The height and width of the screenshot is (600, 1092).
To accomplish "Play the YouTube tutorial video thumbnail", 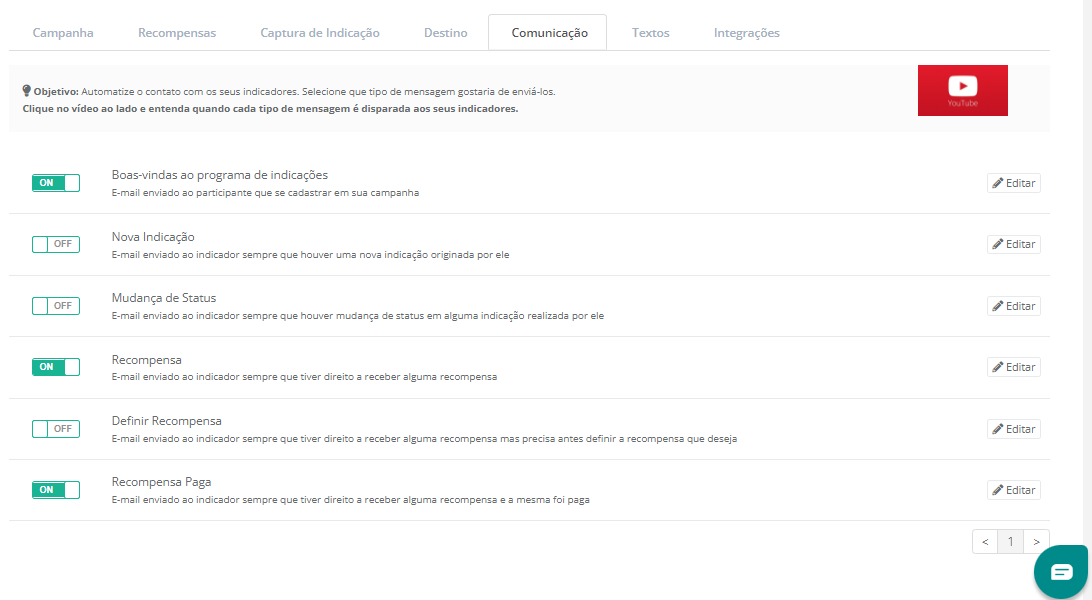I will (x=962, y=90).
